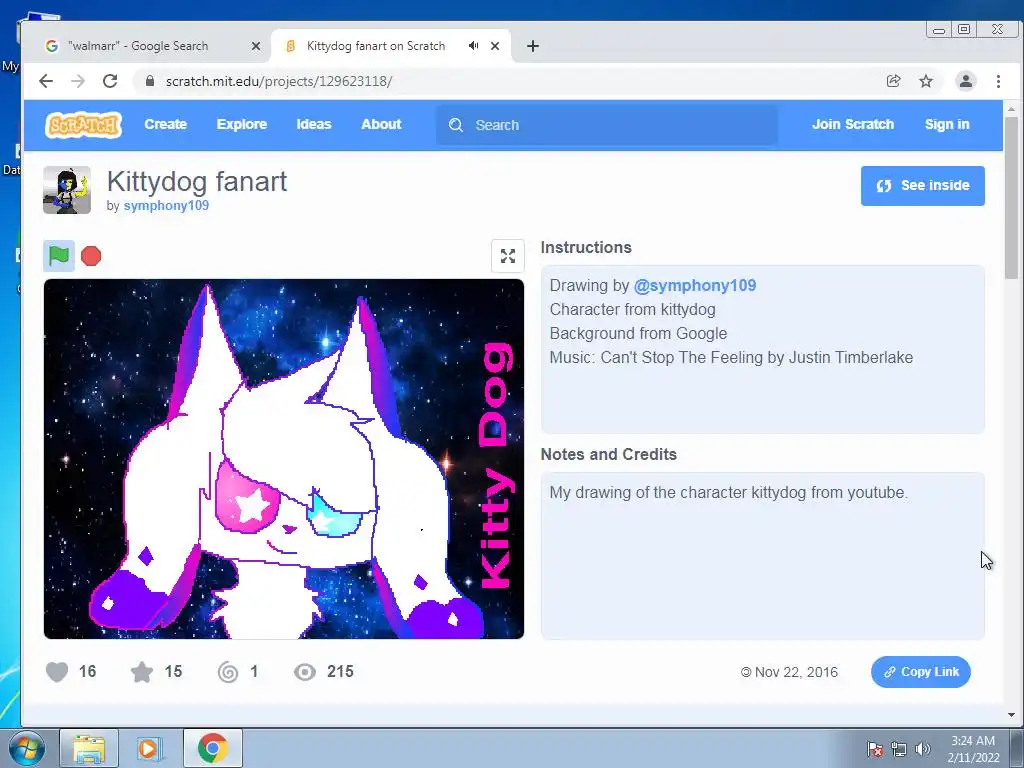Click the volume speaker tray icon

(x=923, y=749)
